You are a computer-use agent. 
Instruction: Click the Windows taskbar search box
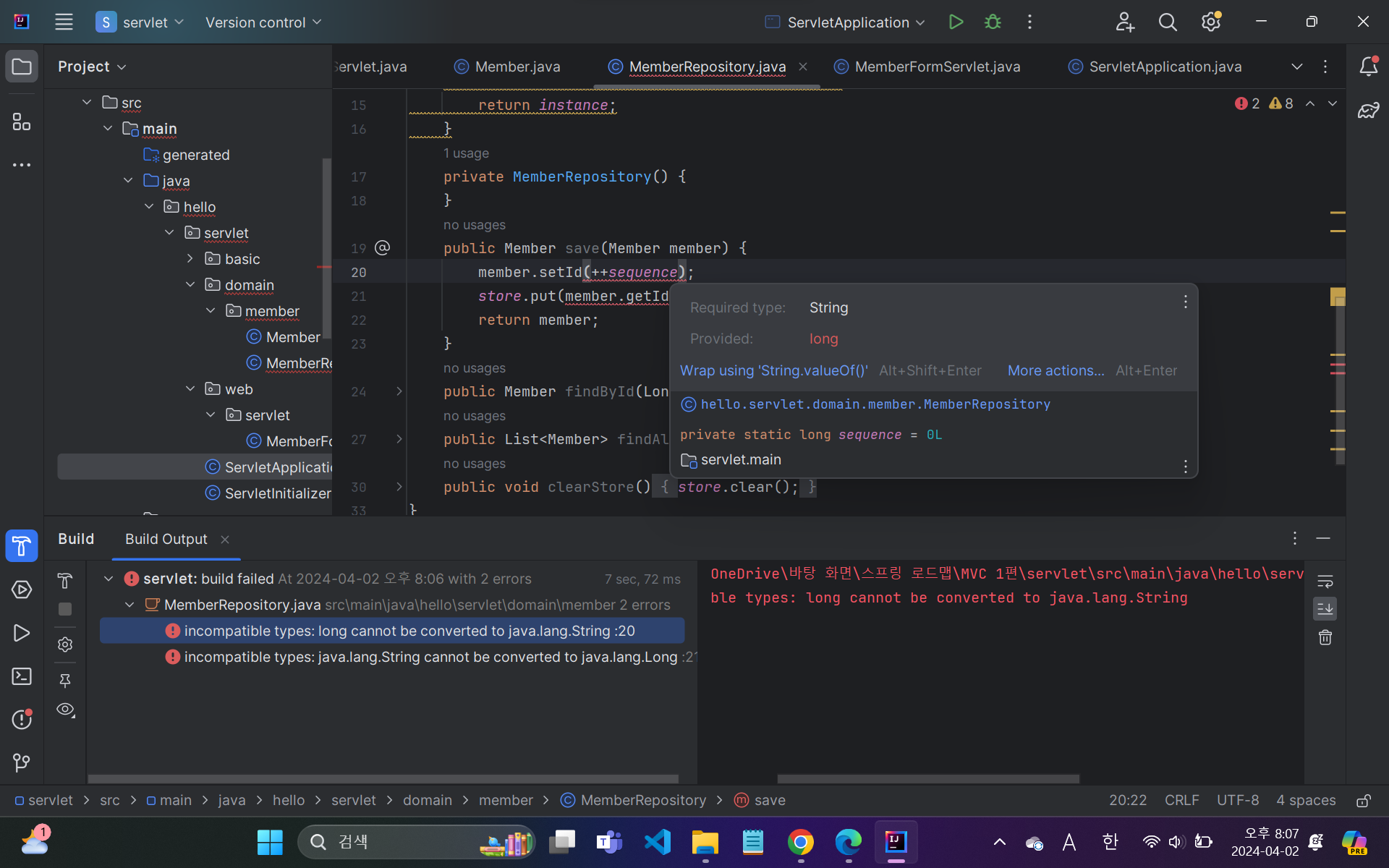[x=417, y=842]
